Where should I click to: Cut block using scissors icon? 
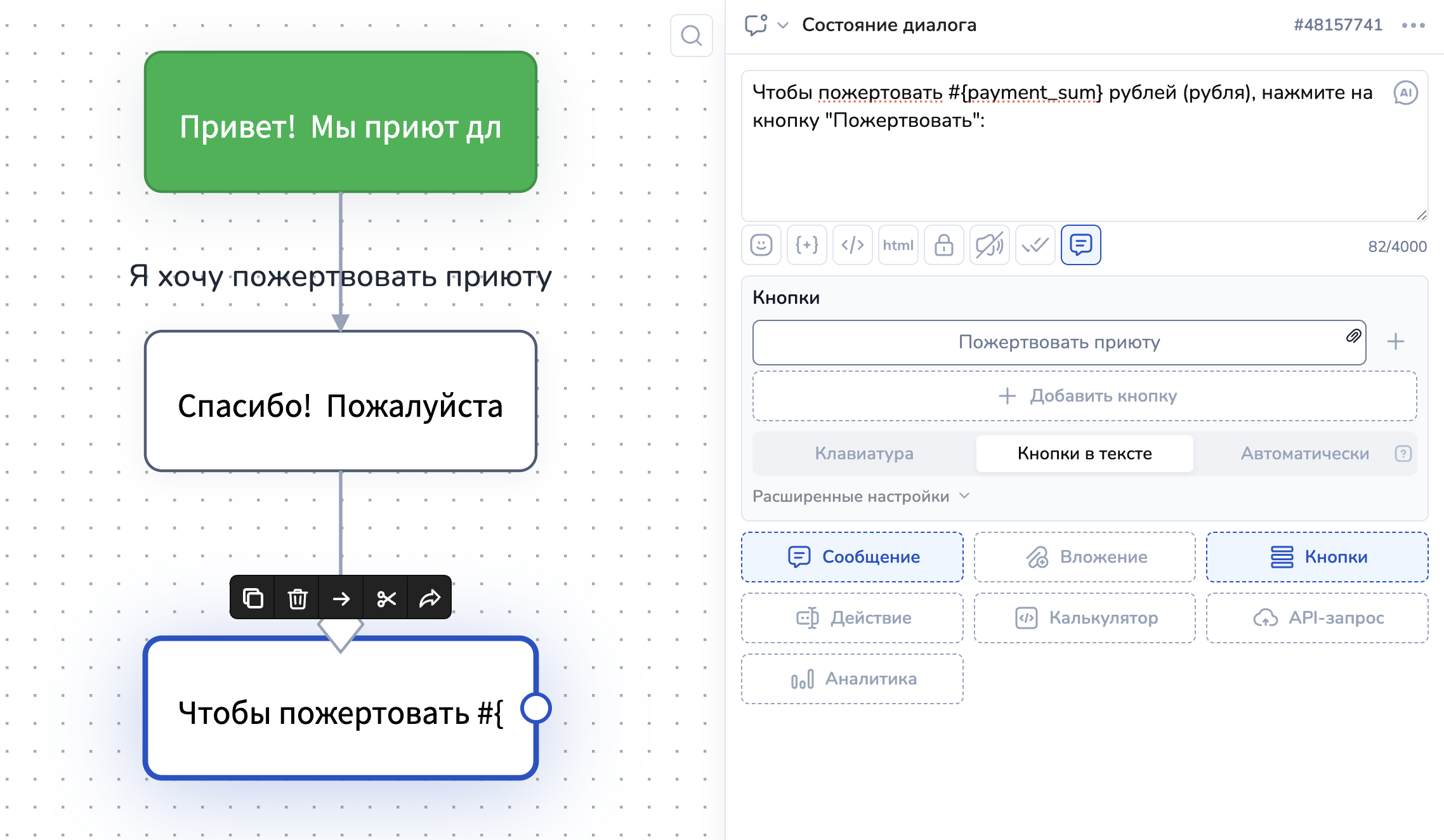point(386,598)
